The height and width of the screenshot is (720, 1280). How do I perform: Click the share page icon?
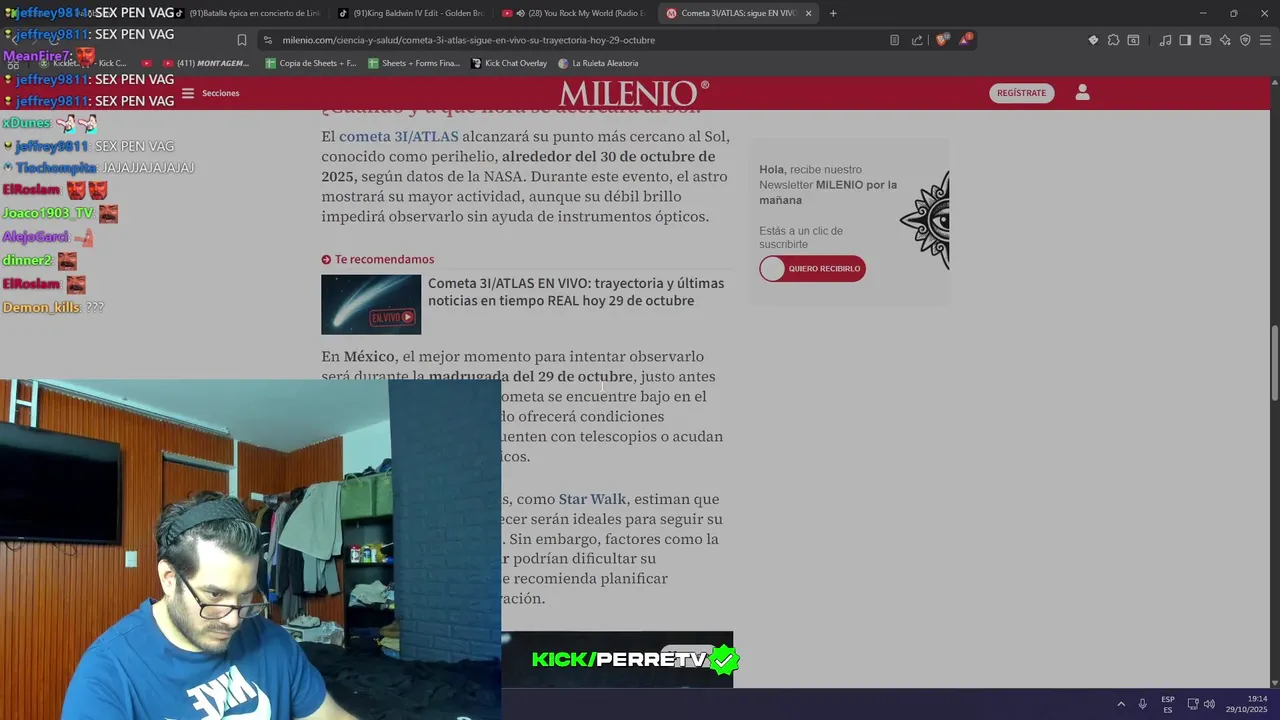917,40
